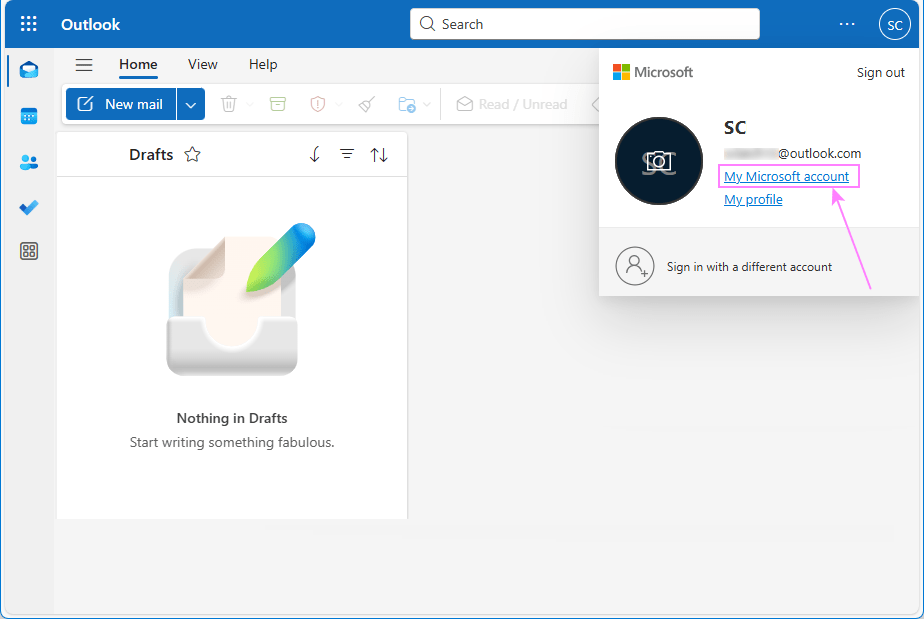Click the down arrow icon in Drafts header
This screenshot has height=619, width=924.
315,154
